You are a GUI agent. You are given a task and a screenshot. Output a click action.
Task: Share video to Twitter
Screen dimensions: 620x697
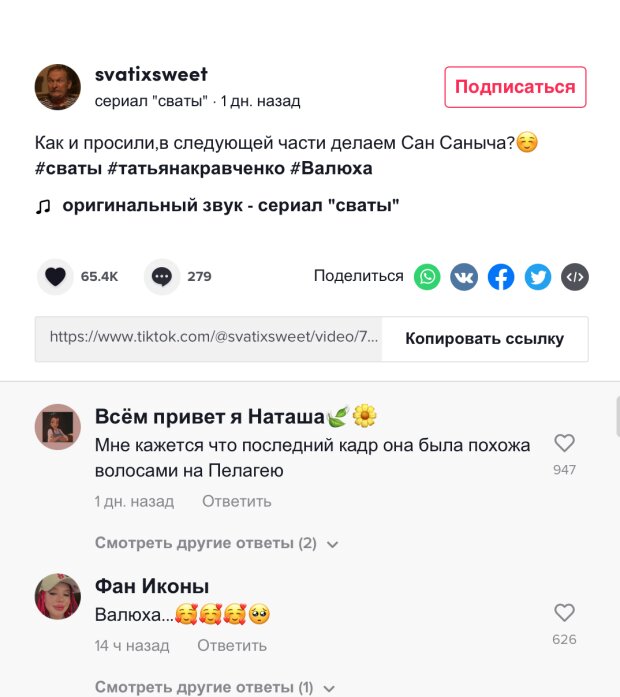tap(538, 277)
